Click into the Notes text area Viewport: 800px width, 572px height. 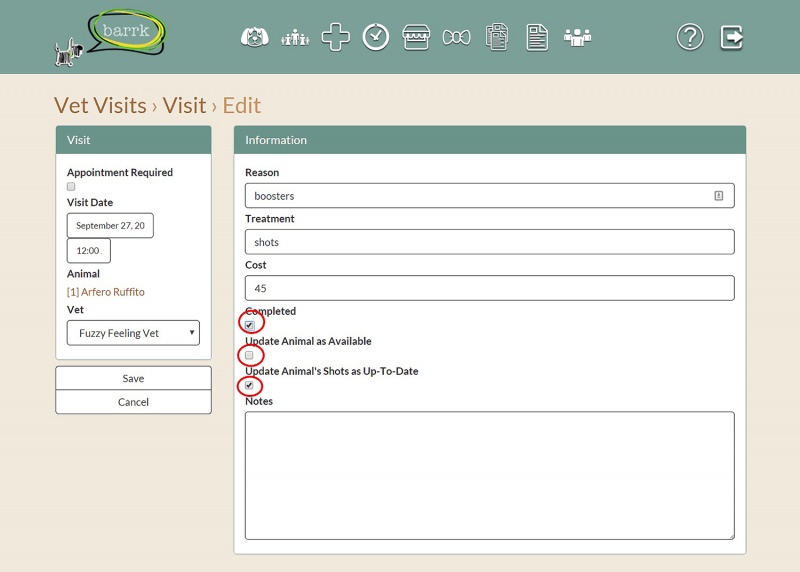(x=490, y=476)
